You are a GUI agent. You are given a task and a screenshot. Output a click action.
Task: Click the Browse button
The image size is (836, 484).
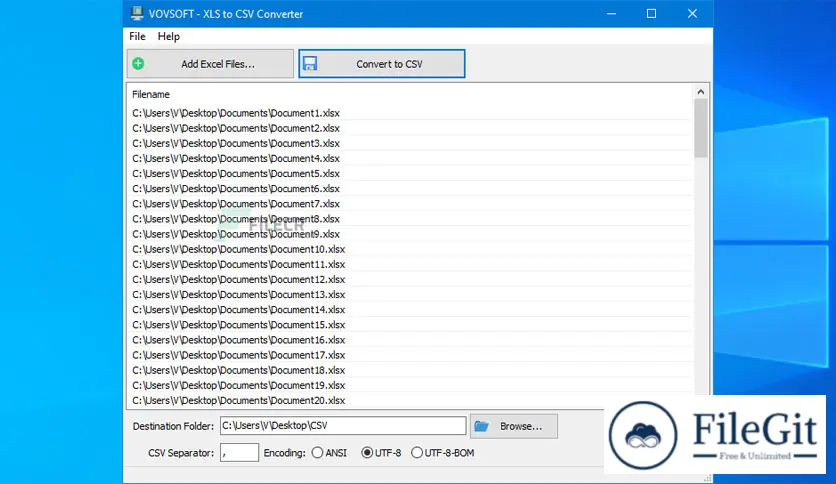pos(514,426)
